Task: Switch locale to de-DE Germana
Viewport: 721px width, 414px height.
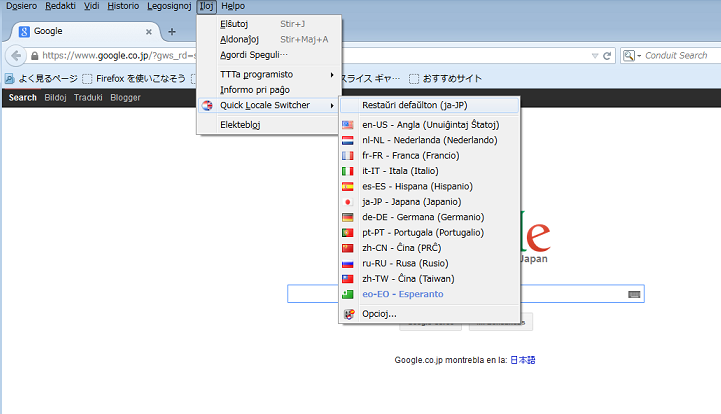Action: (x=429, y=217)
